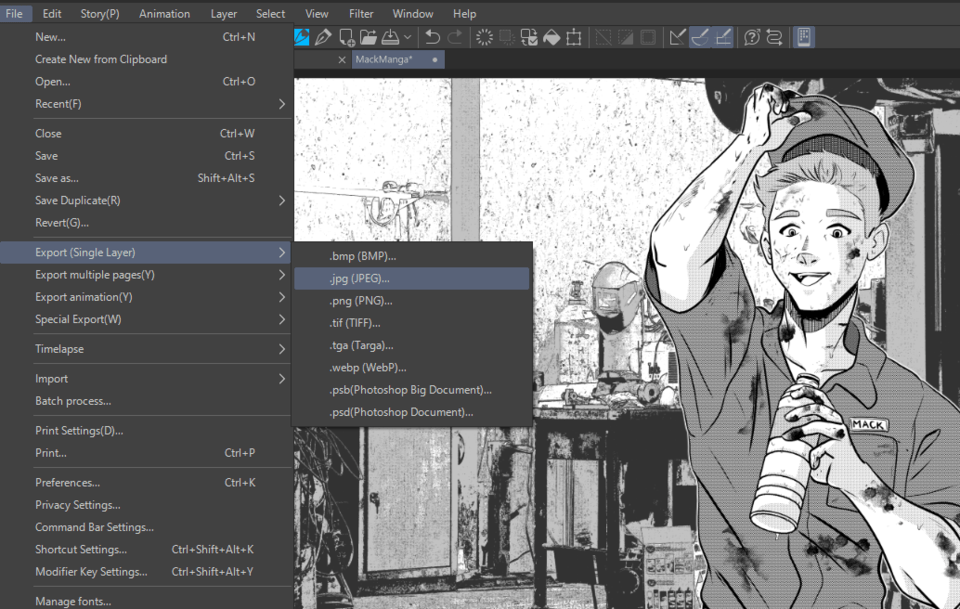
Task: Select the pencil icon in the command bar
Action: (323, 37)
